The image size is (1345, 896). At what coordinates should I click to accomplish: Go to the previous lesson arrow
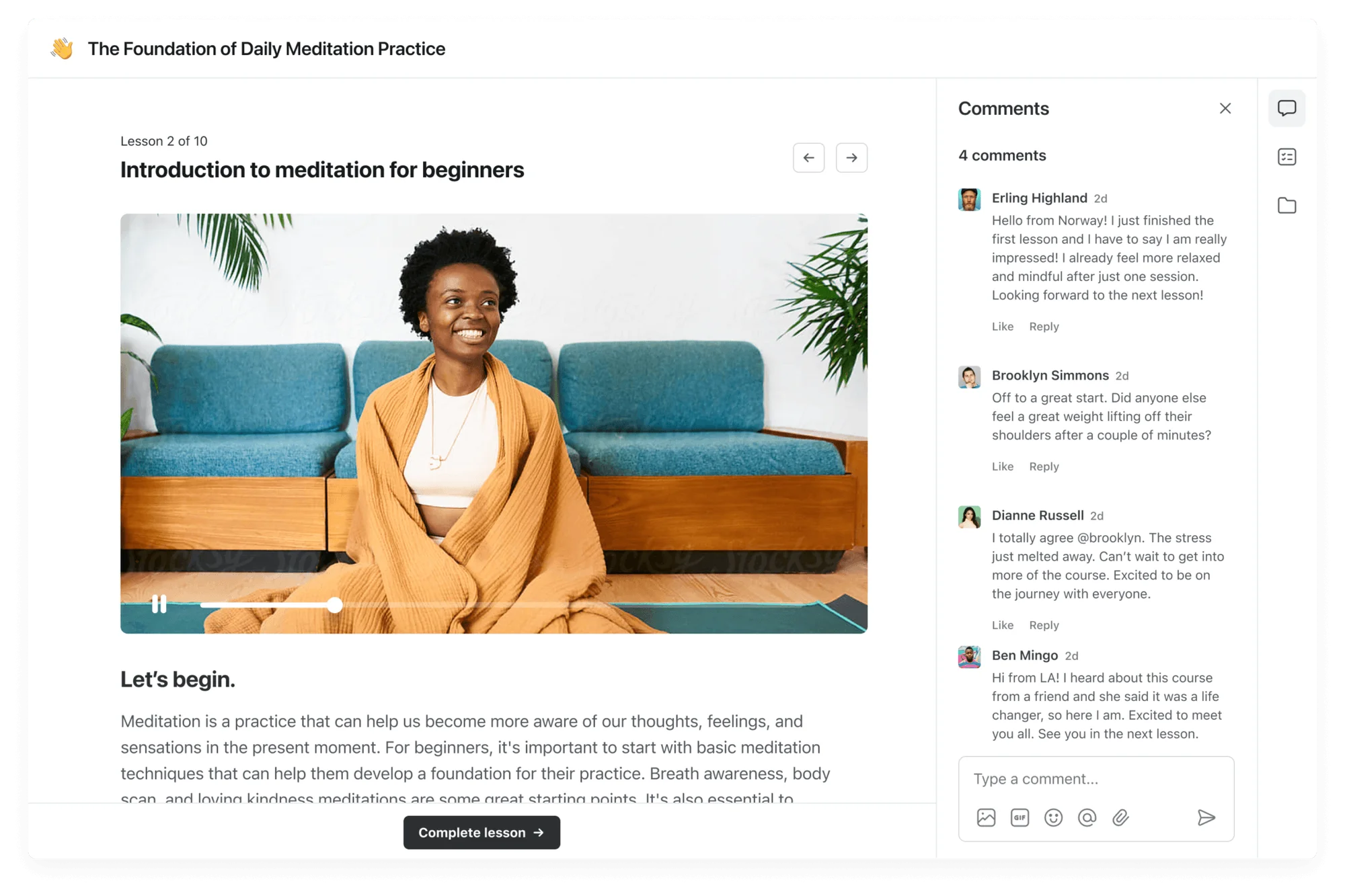808,158
